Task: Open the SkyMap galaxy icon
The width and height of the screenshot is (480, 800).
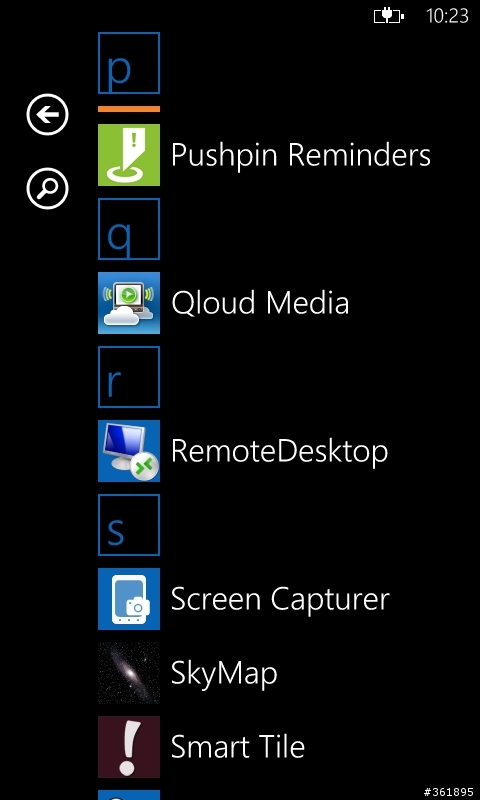Action: (x=129, y=673)
